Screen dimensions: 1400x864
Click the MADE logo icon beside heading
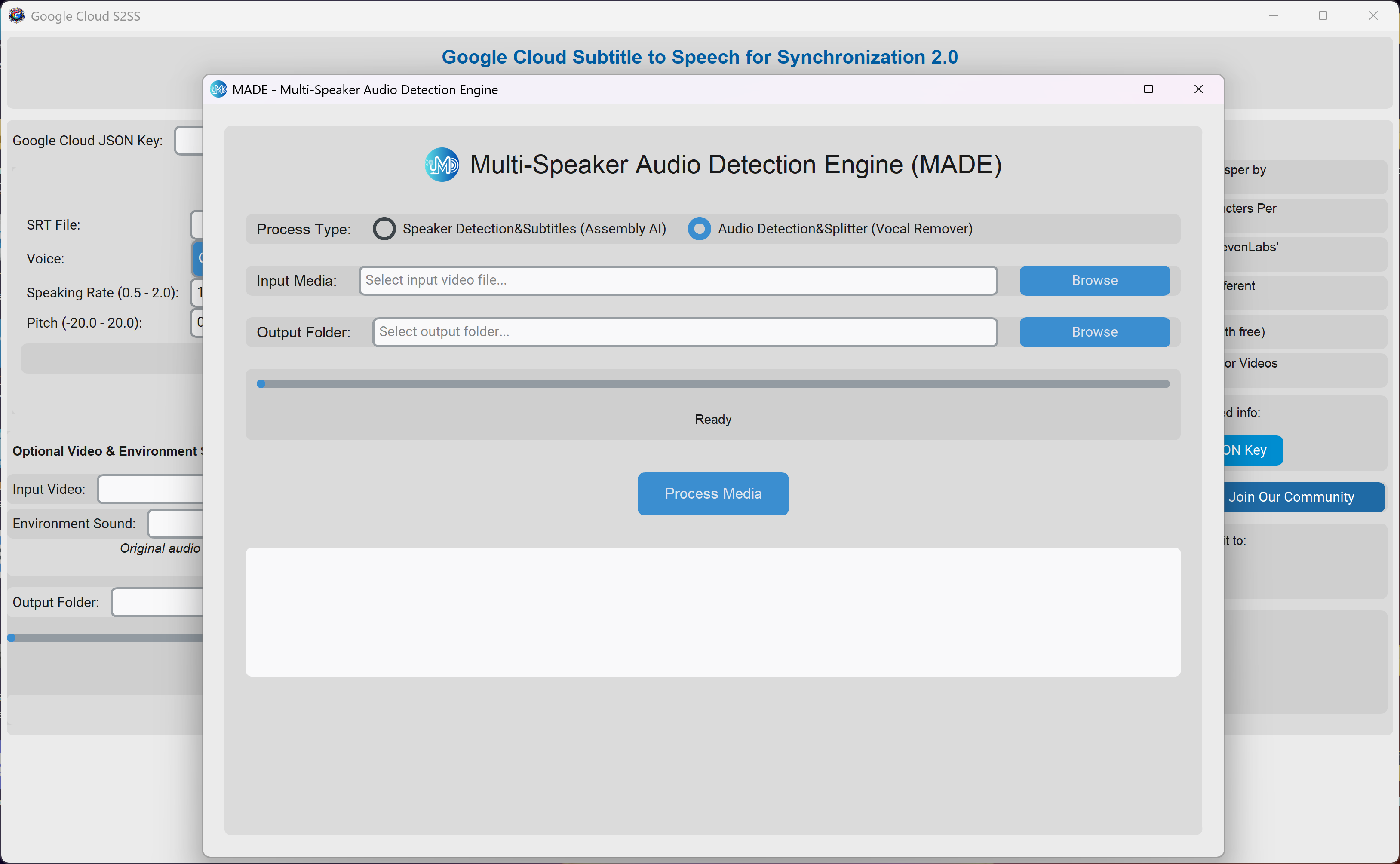pos(442,165)
